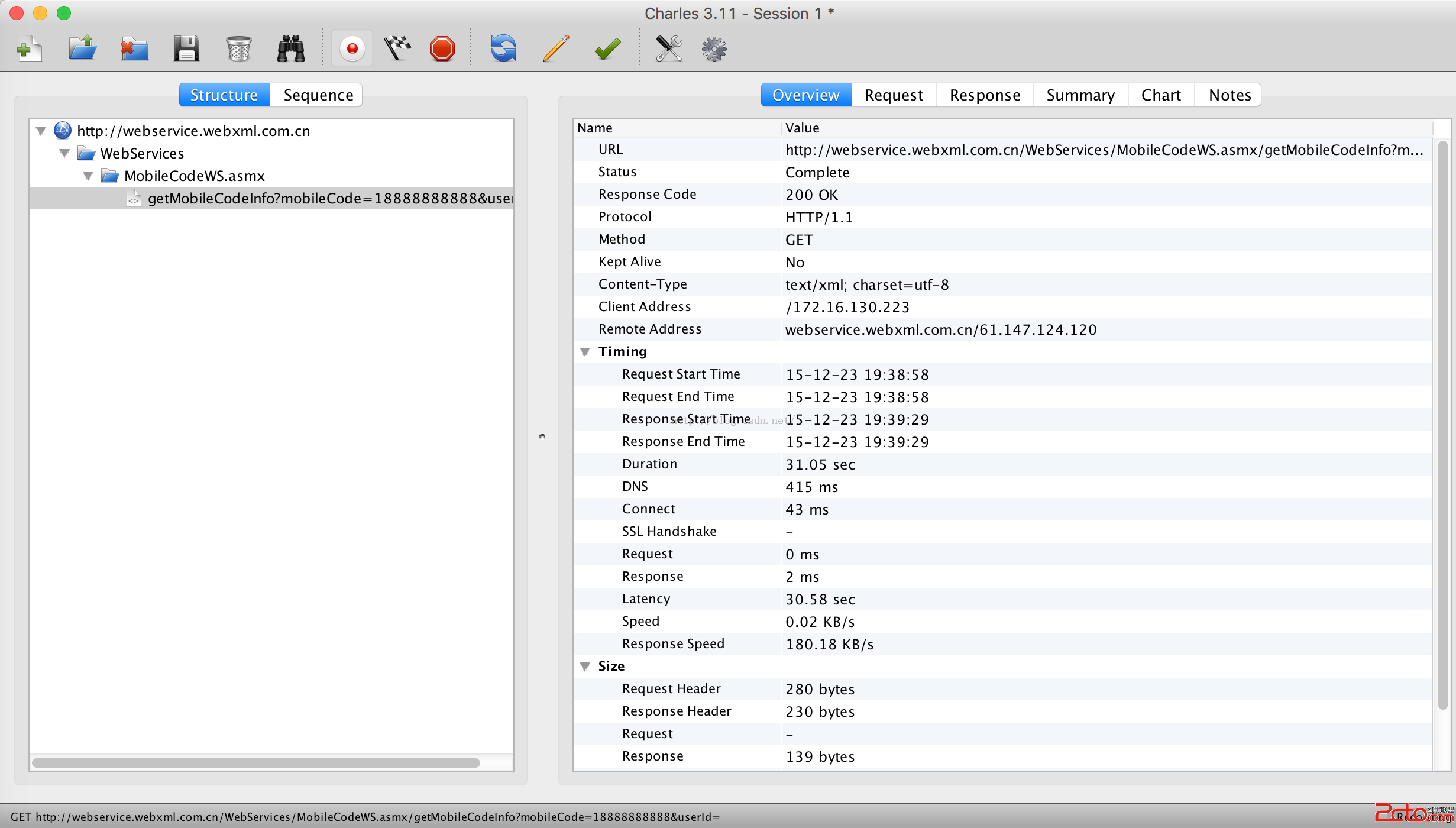Viewport: 1456px width, 828px height.
Task: Open Find with binoculars icon
Action: coord(290,48)
